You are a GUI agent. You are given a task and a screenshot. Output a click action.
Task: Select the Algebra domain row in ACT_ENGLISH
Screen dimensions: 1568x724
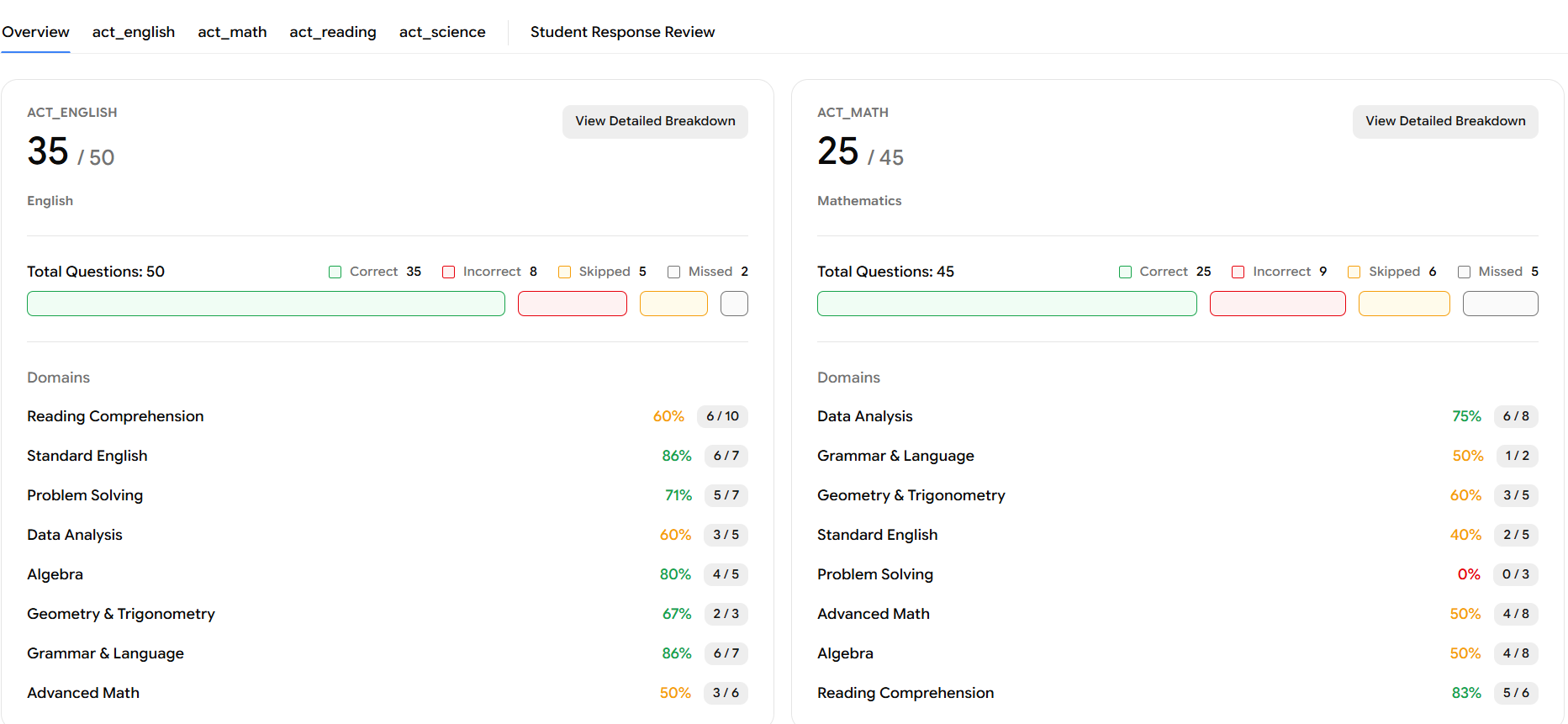point(55,574)
